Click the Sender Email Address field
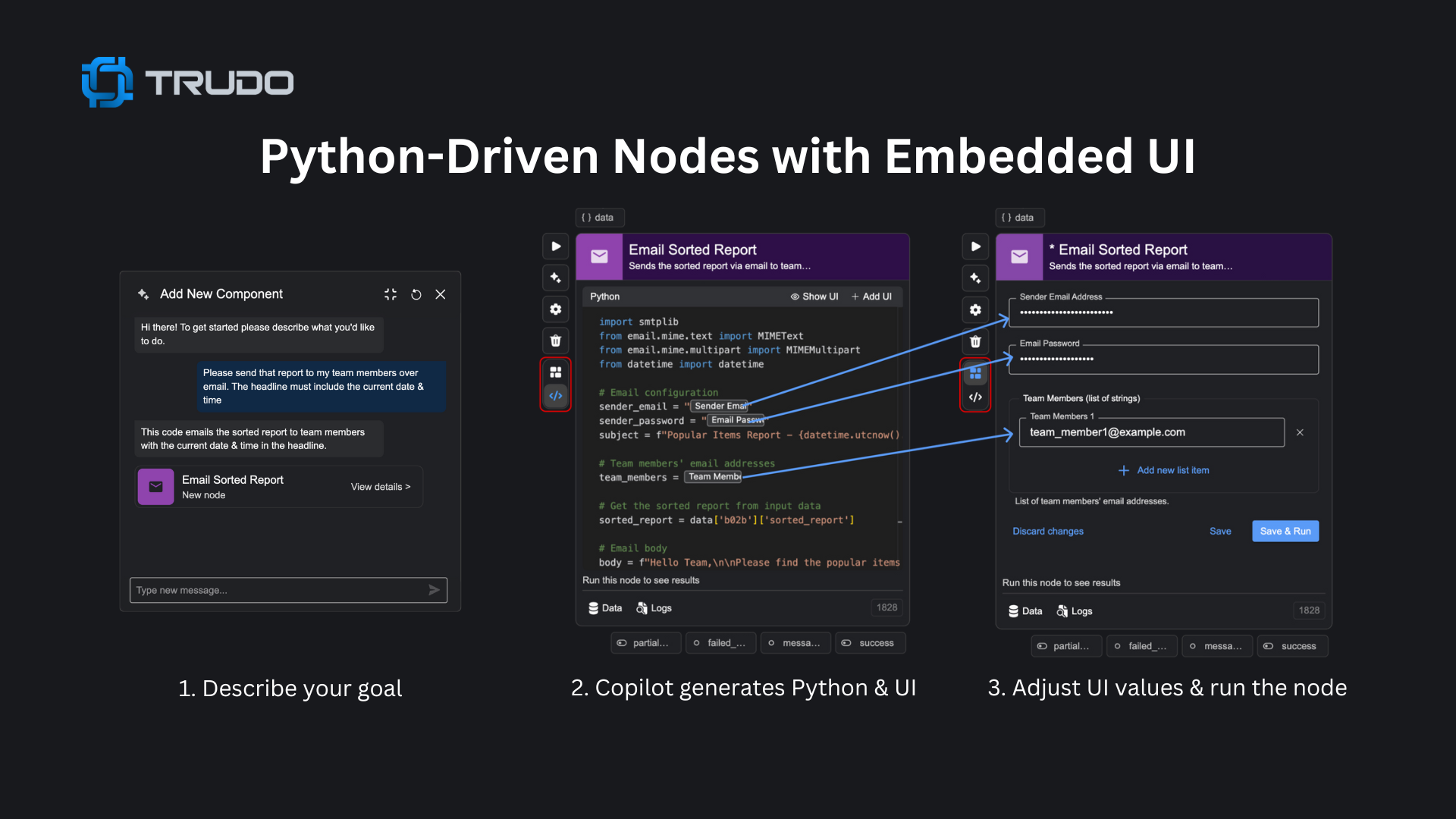Viewport: 1456px width, 819px height. click(1163, 312)
